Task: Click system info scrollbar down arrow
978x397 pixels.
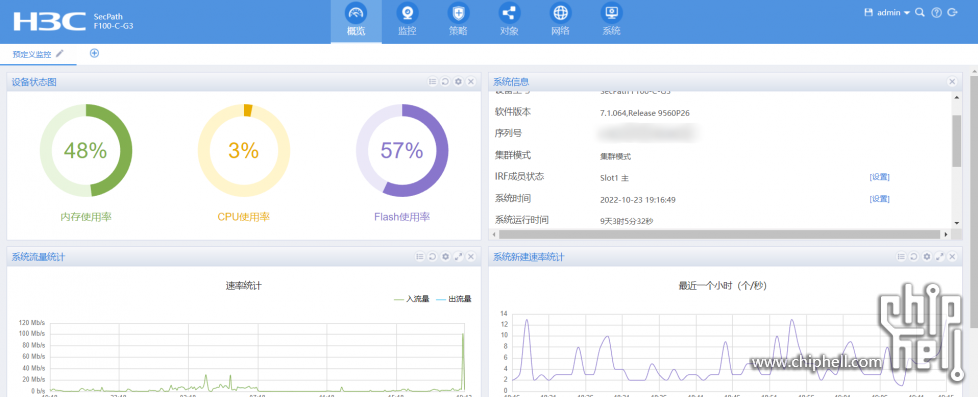Action: [x=957, y=223]
